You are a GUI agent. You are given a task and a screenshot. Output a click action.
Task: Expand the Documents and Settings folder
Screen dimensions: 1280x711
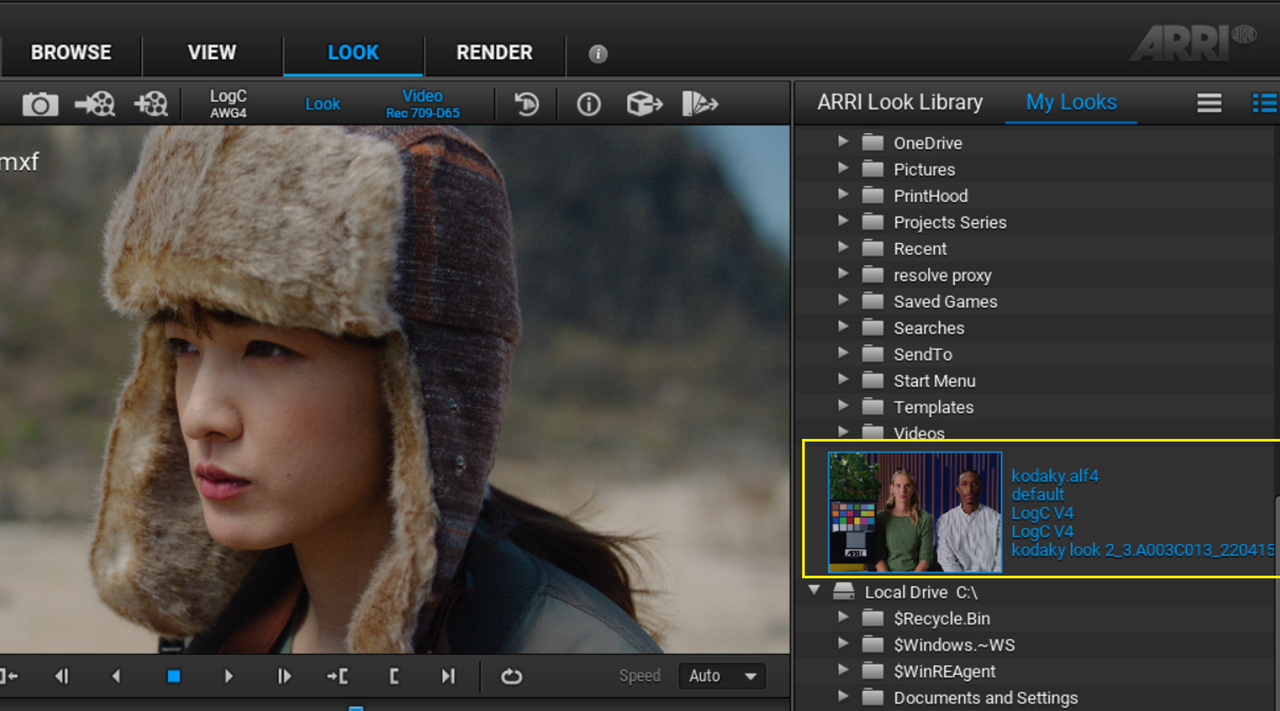(843, 696)
